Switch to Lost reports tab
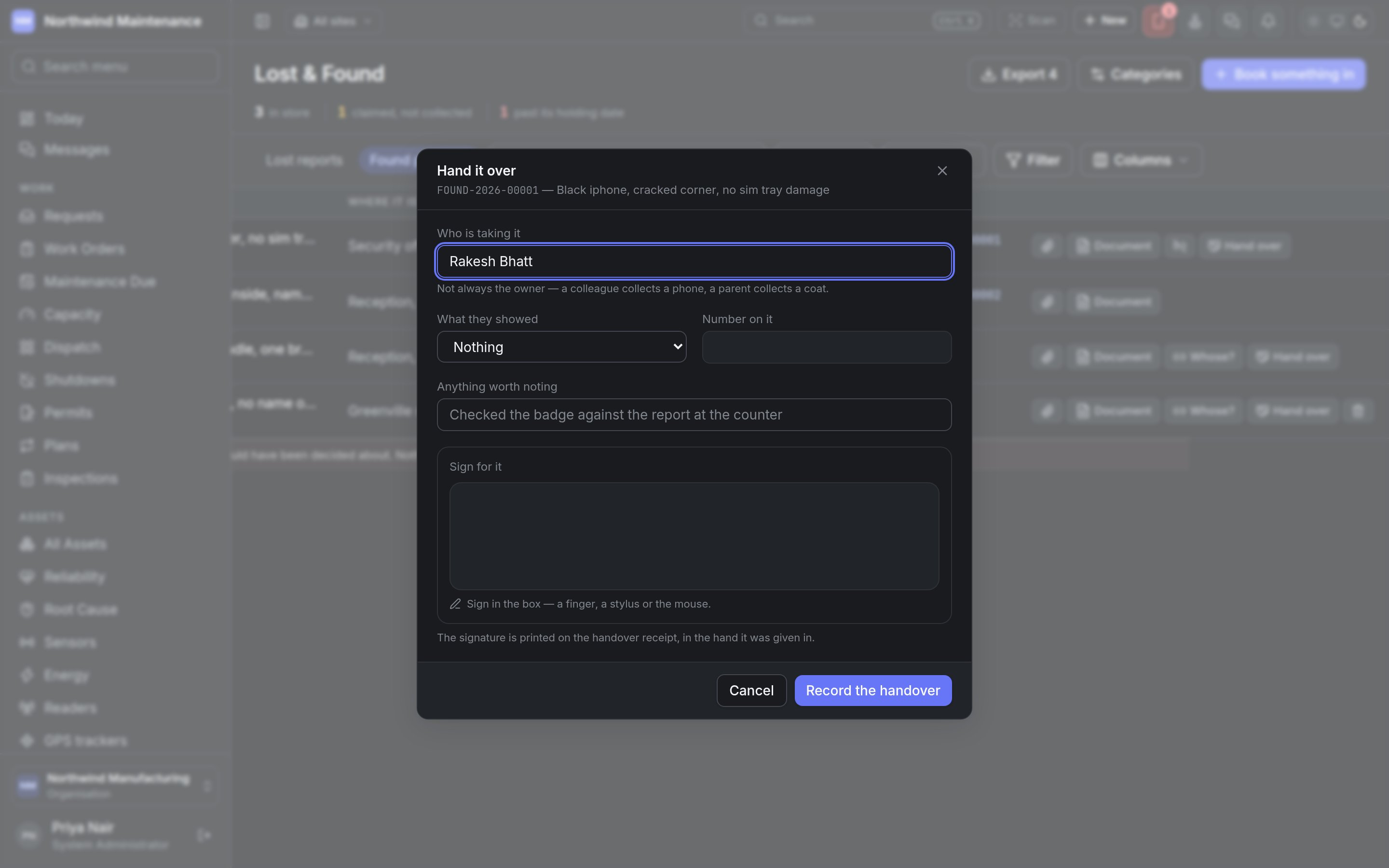 (304, 160)
